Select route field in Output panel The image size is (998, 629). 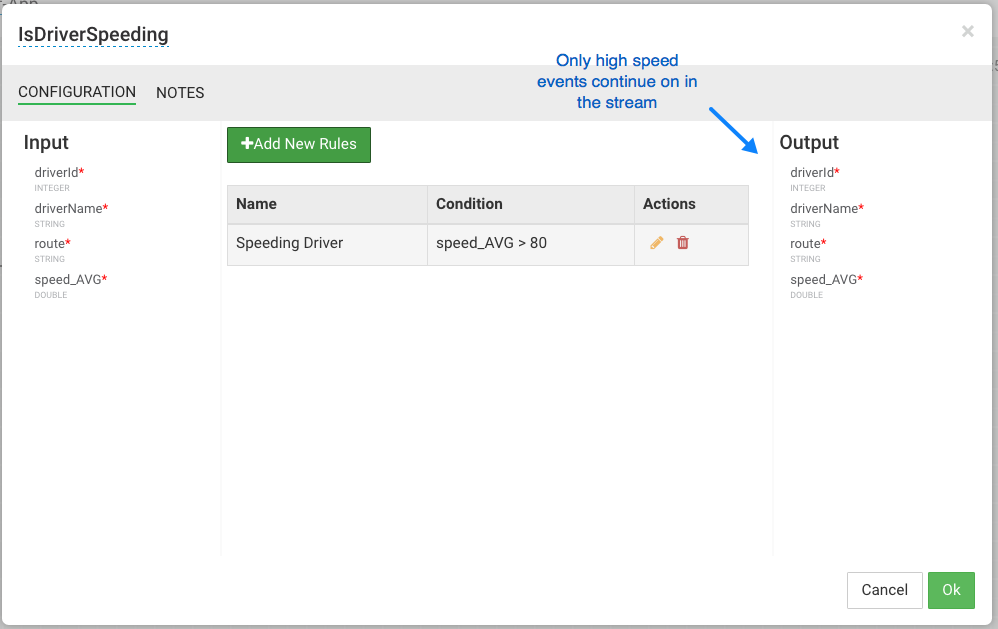[x=805, y=244]
